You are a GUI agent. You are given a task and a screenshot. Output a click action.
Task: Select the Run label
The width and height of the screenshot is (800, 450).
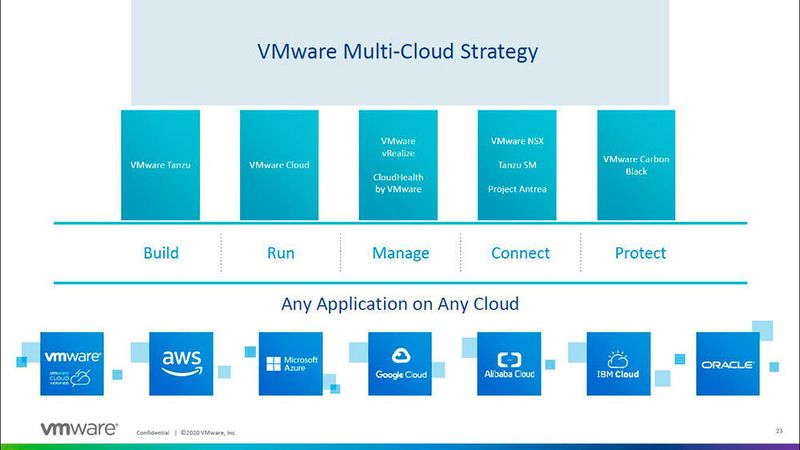[281, 253]
